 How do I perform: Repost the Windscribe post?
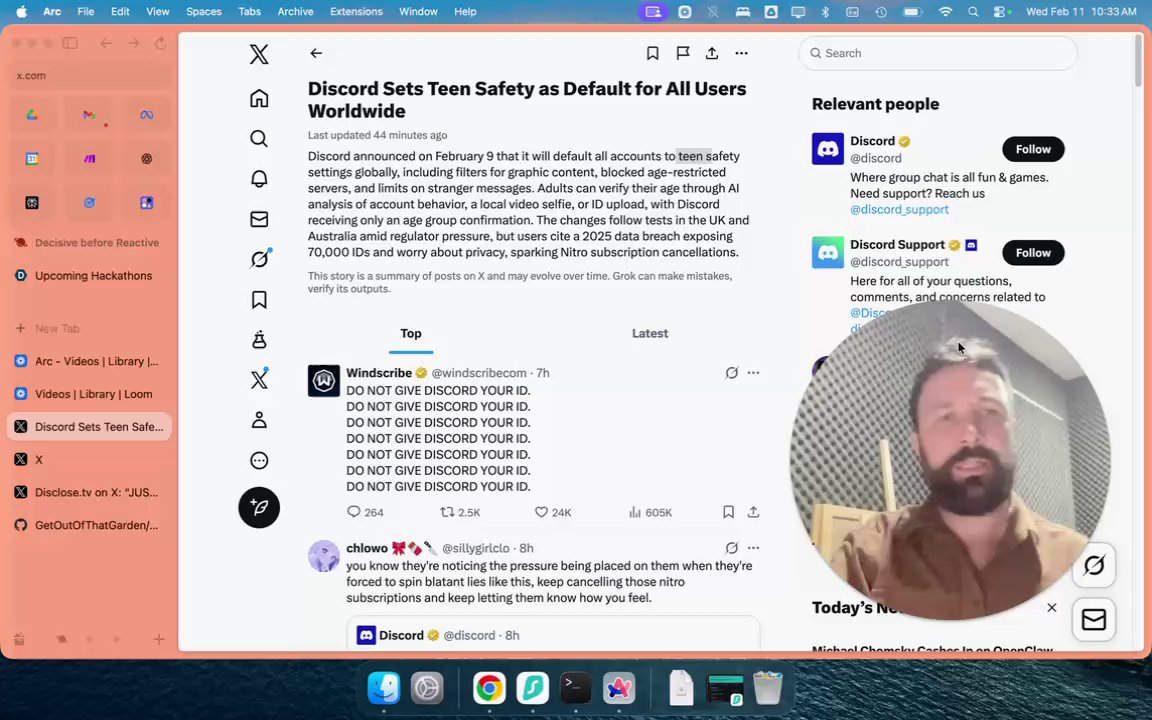click(460, 512)
